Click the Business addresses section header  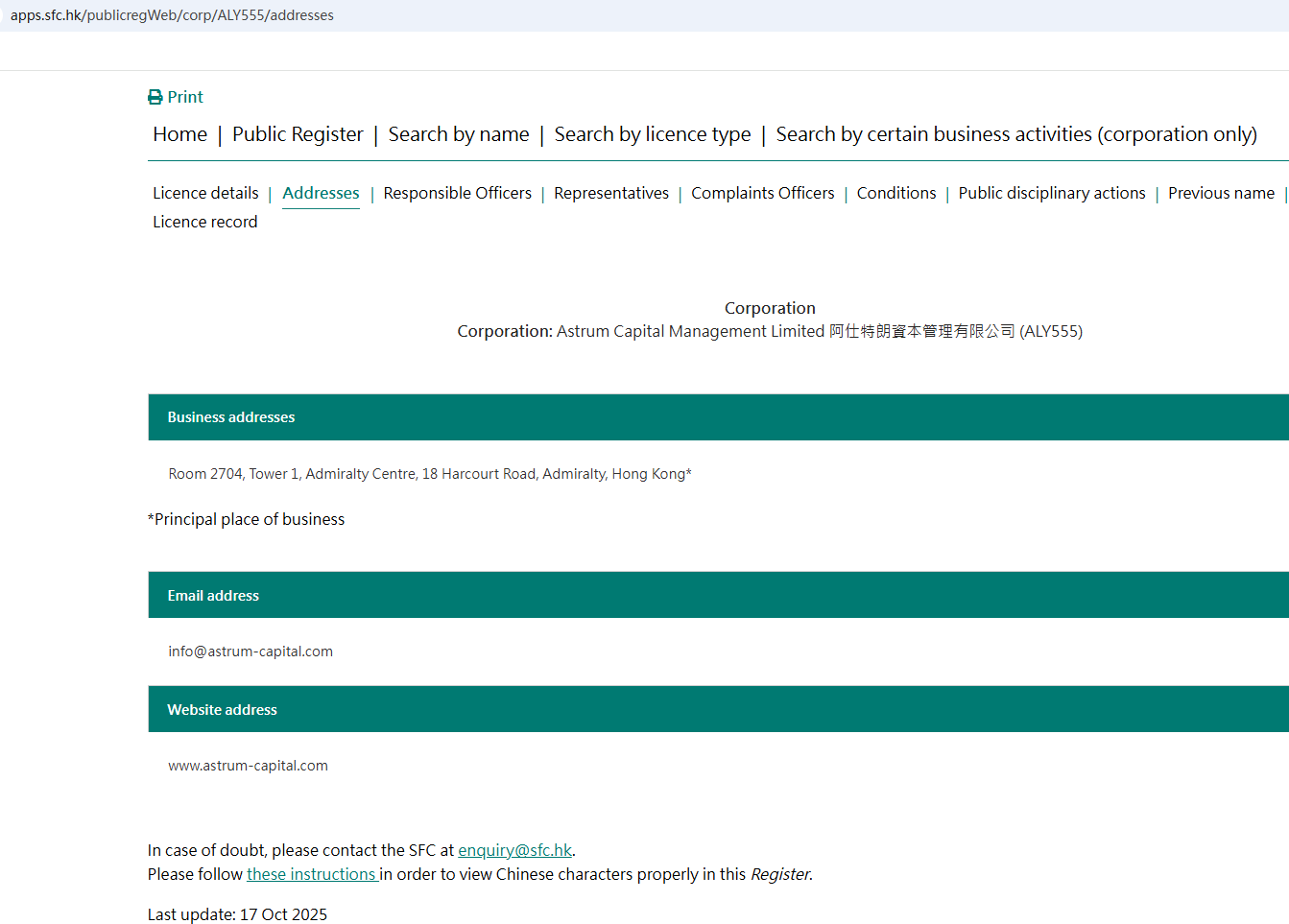718,417
